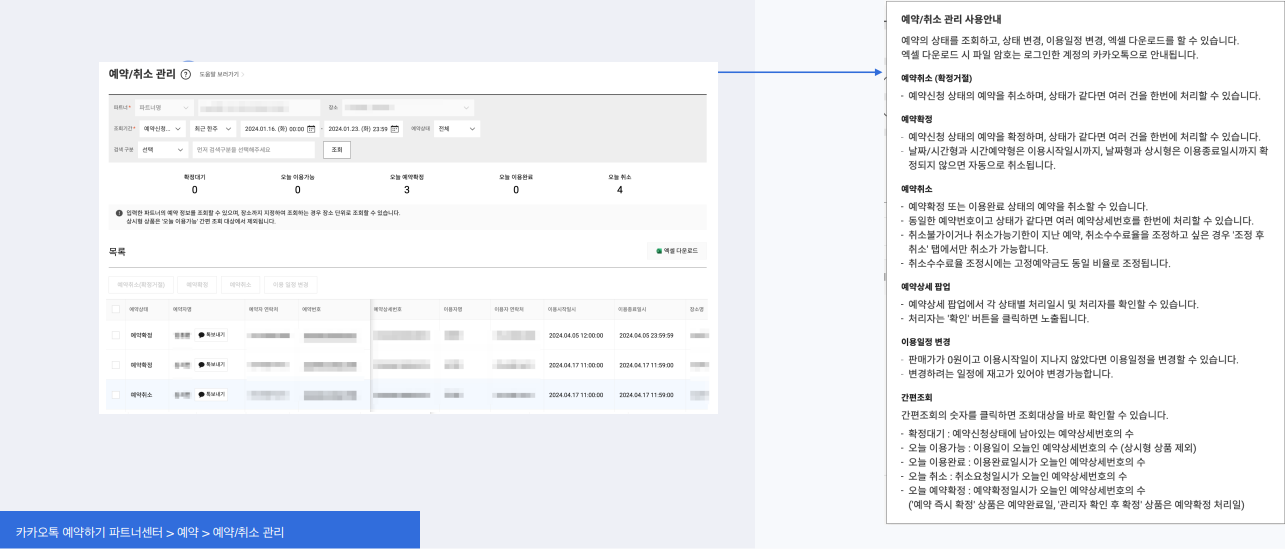
Task: Open the start date calendar icon
Action: pyautogui.click(x=311, y=129)
